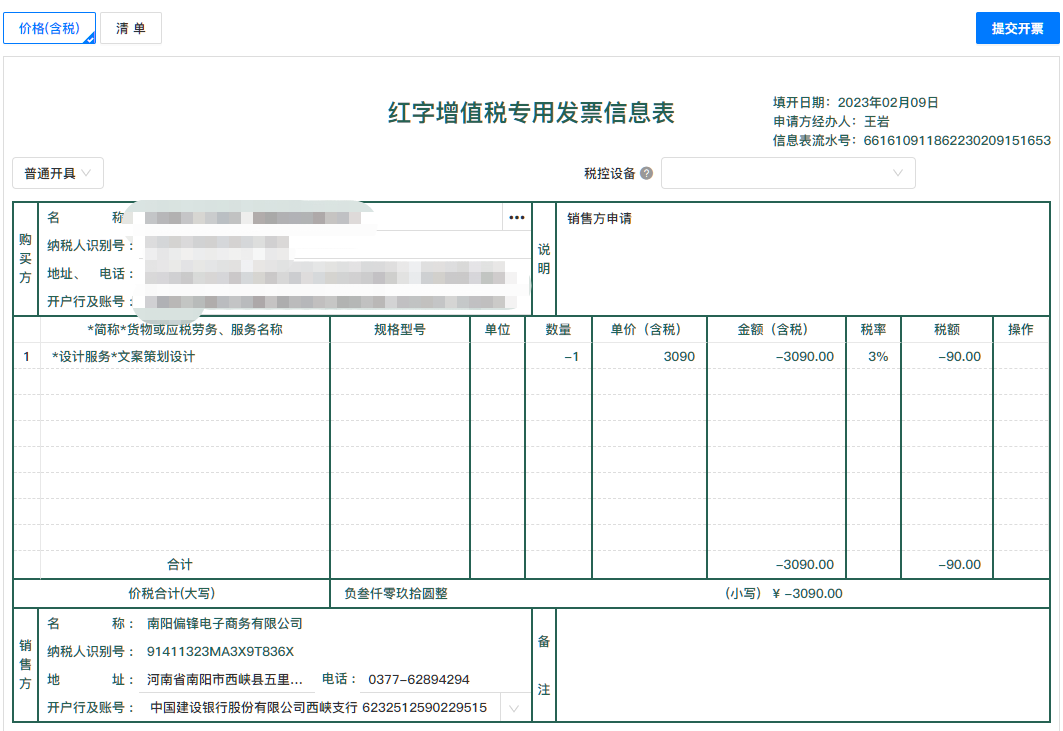Click the seller name 南阳偏锋电子商务有限公司
Image resolution: width=1063 pixels, height=731 pixels.
(224, 623)
